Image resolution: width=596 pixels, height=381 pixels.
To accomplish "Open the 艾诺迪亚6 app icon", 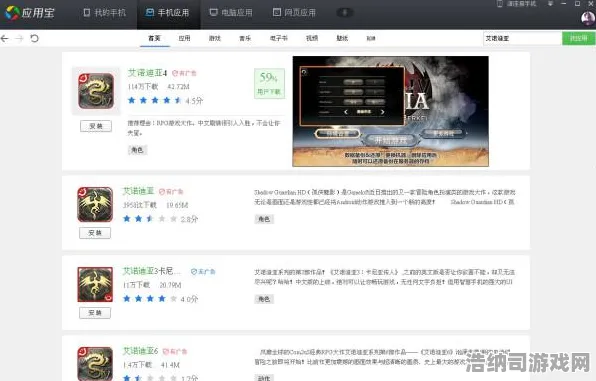I will click(x=95, y=364).
